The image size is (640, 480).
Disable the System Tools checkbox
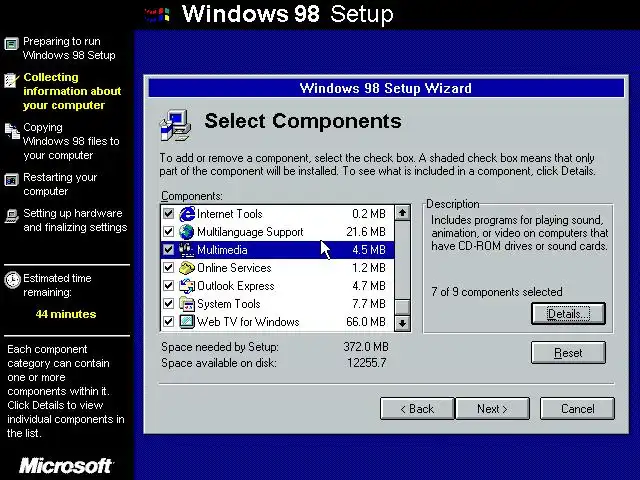pyautogui.click(x=168, y=304)
